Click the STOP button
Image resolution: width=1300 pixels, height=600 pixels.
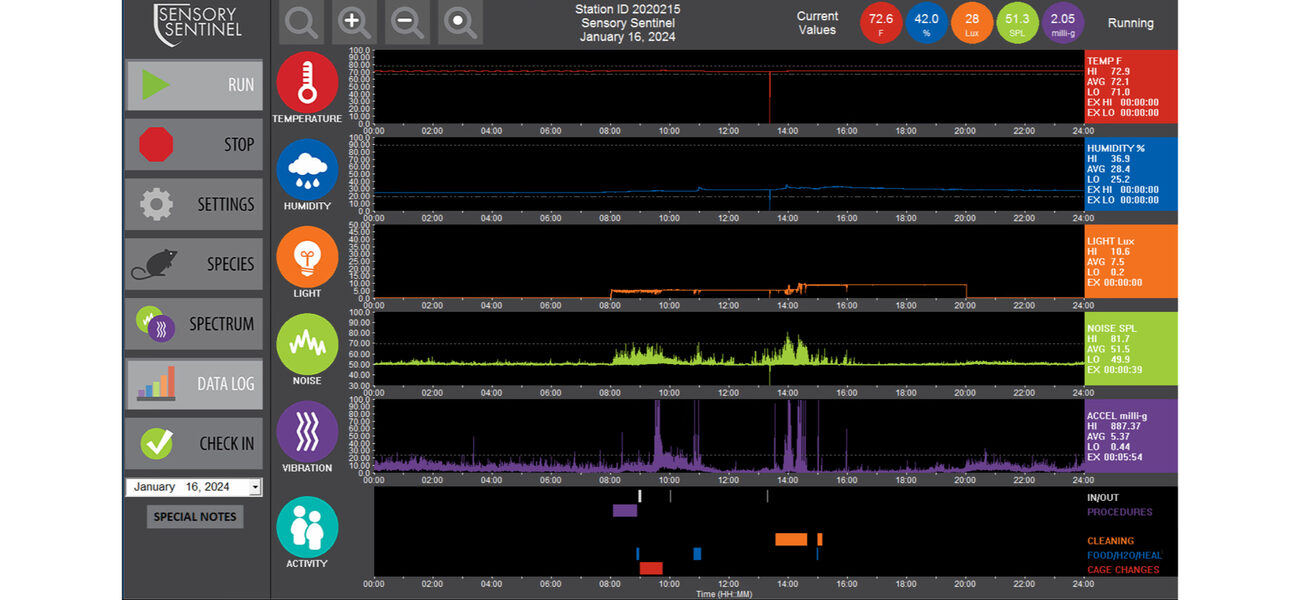194,144
